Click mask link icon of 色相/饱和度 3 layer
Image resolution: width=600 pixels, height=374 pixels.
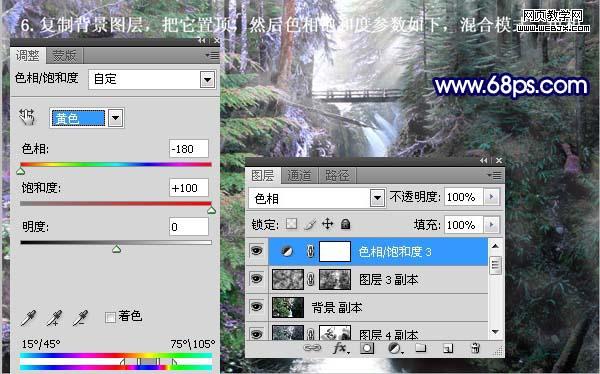point(311,252)
